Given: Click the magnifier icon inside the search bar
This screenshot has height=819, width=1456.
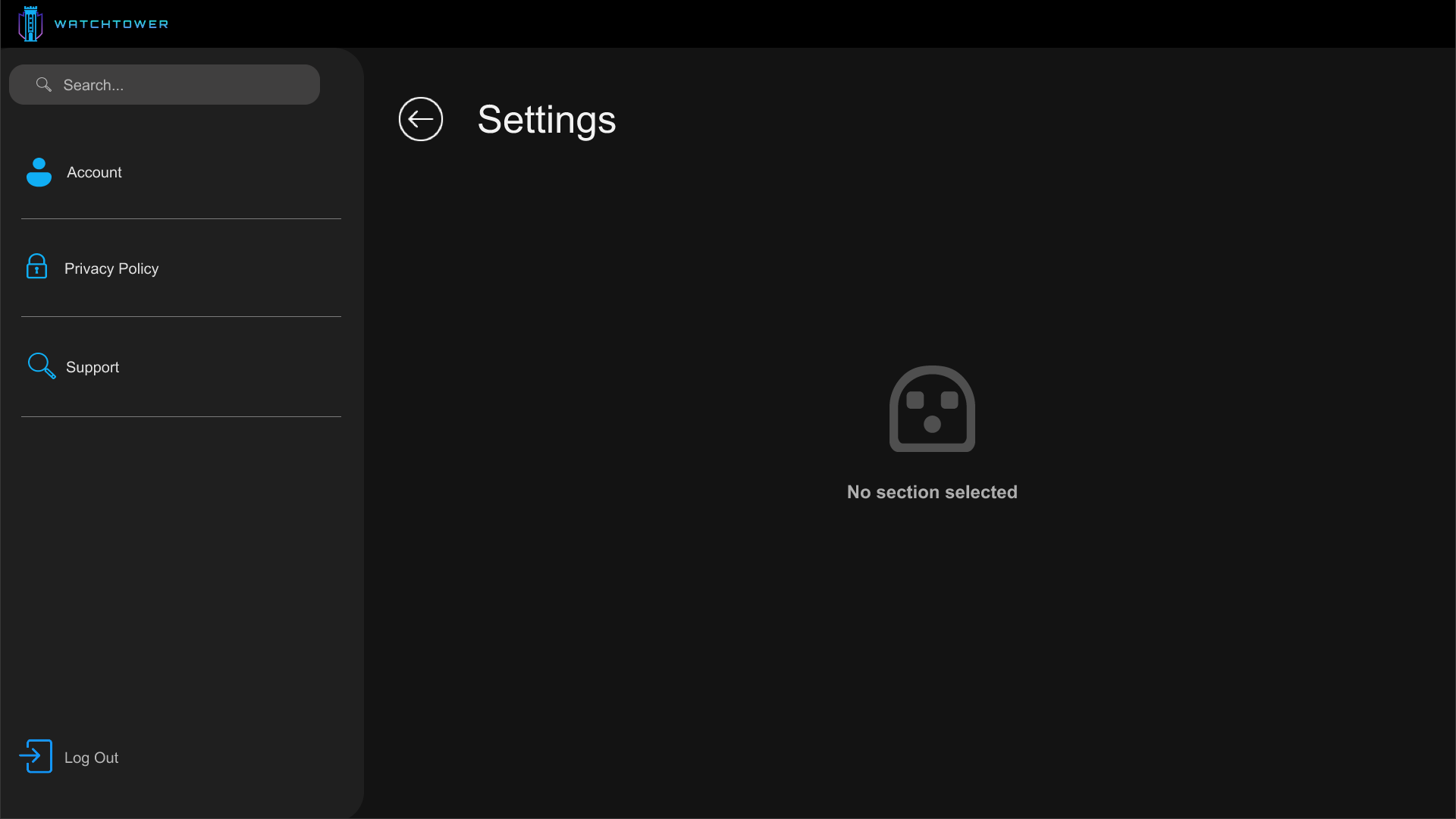Looking at the screenshot, I should coord(44,84).
